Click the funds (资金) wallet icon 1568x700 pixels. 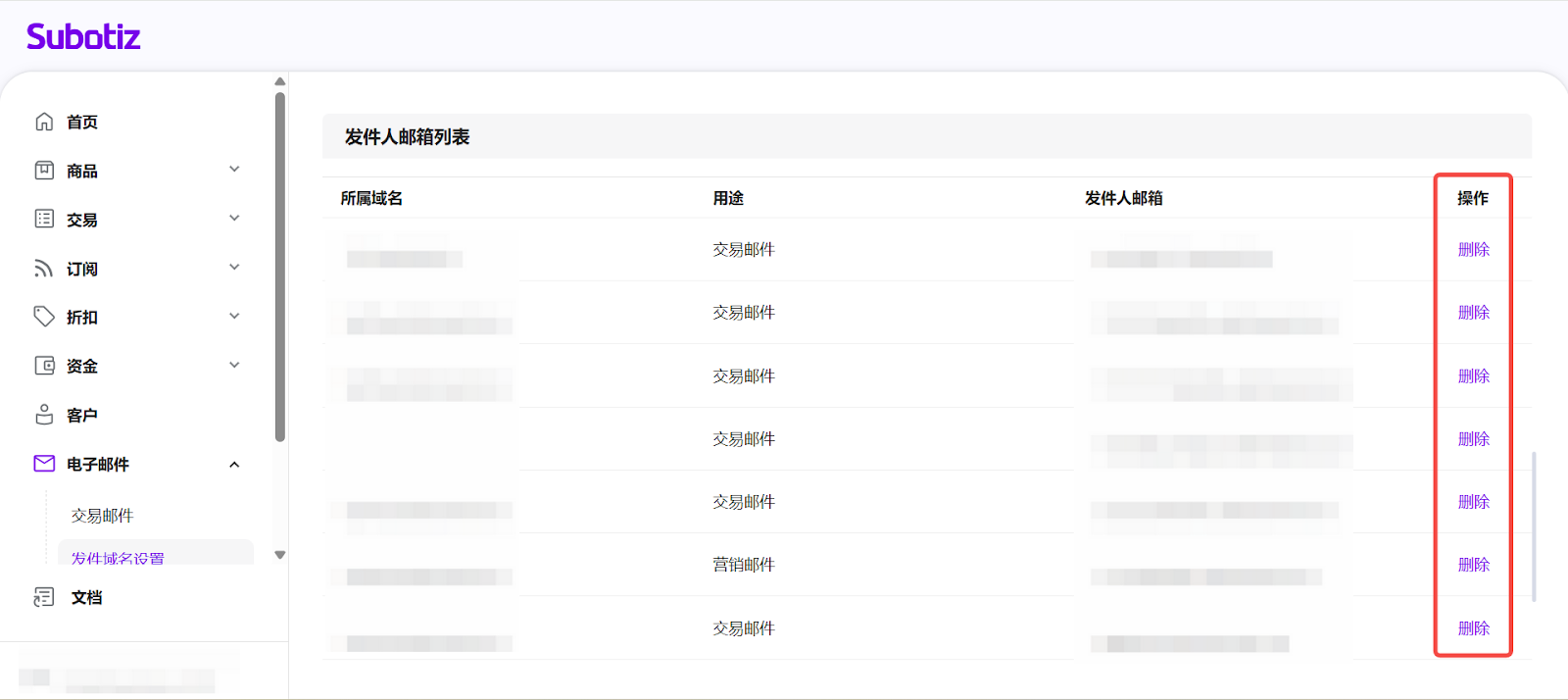click(x=44, y=366)
